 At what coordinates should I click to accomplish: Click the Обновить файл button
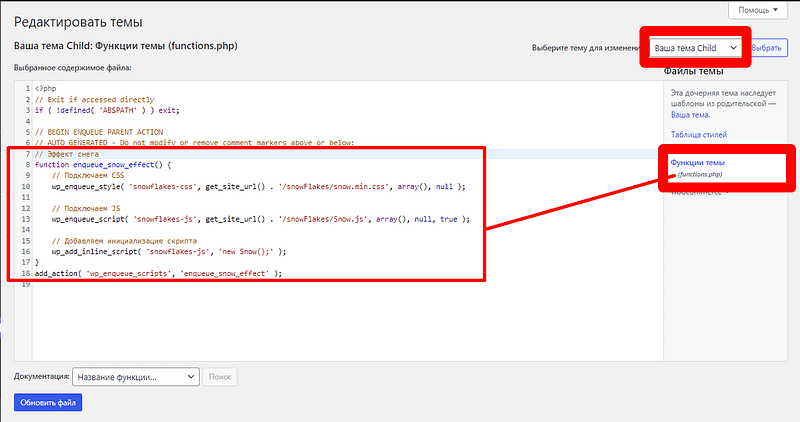pos(48,402)
